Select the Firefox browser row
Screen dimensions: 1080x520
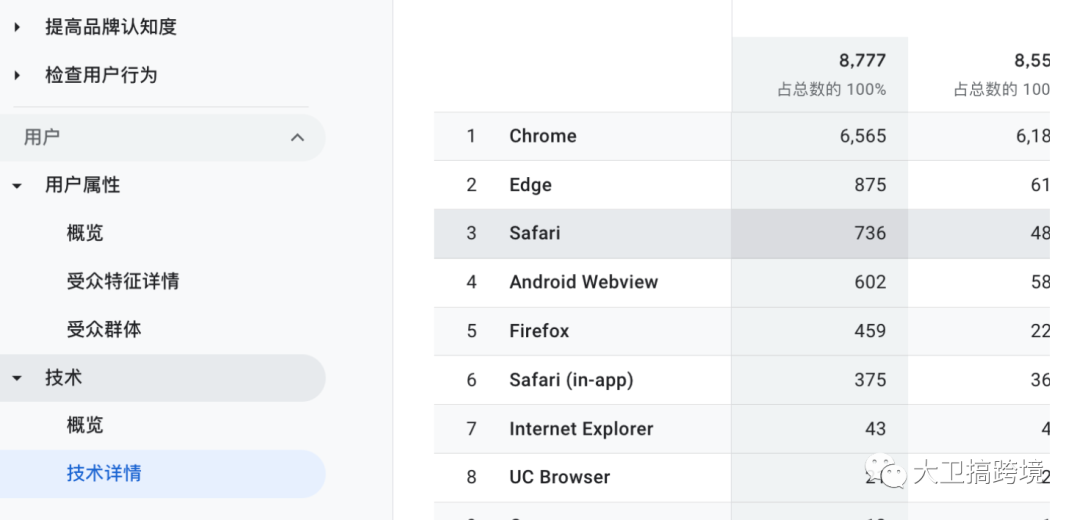[x=539, y=330]
